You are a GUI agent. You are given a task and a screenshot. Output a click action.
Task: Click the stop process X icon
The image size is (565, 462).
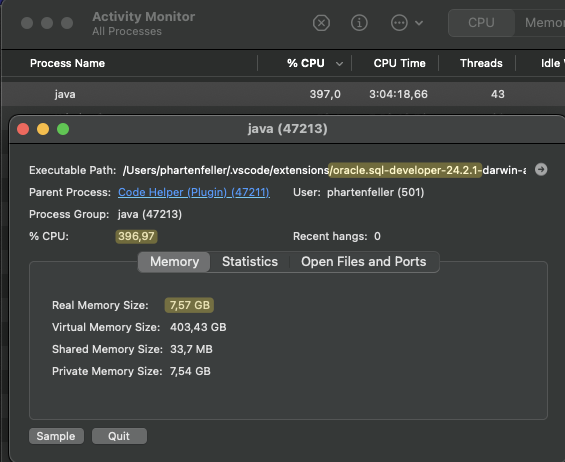coord(321,23)
